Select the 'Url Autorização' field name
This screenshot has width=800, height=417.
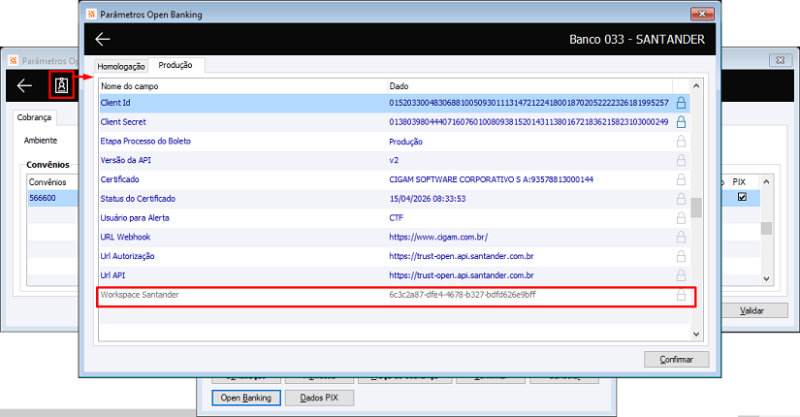(127, 256)
